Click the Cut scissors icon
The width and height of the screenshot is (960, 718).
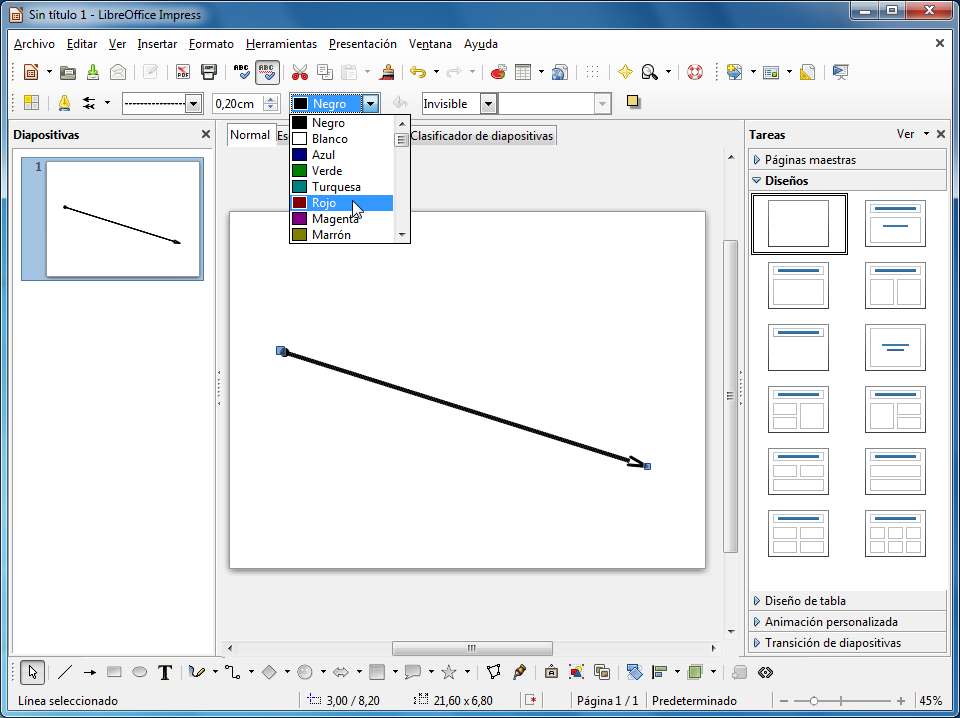299,72
